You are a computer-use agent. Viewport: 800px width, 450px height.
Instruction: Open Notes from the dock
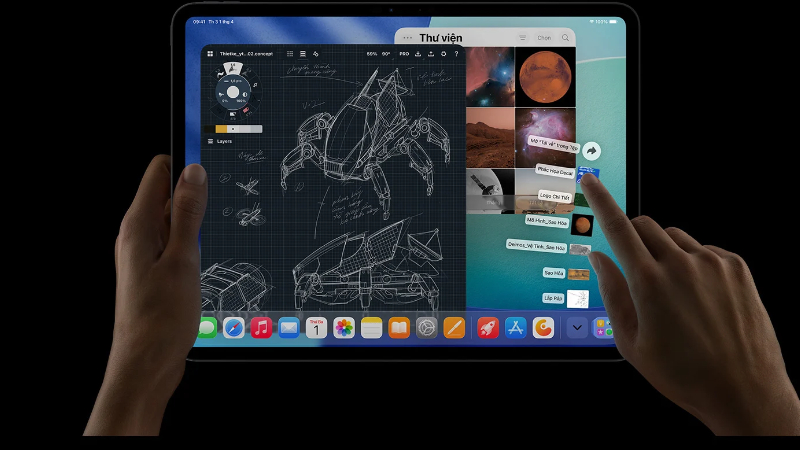[371, 328]
